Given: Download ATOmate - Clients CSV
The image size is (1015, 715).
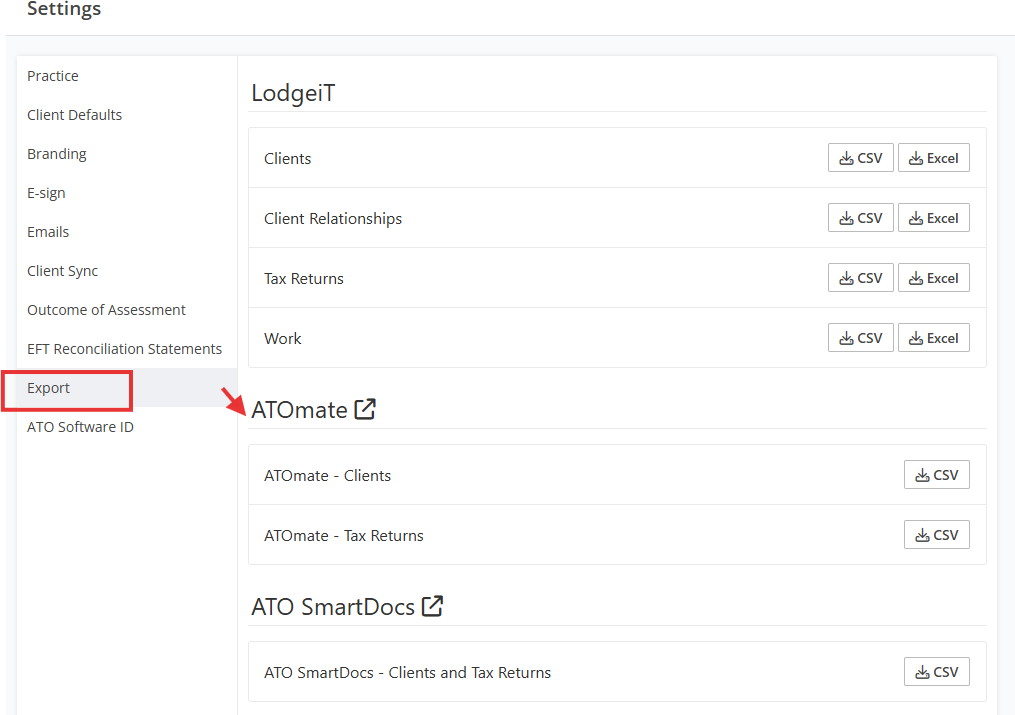Looking at the screenshot, I should pos(937,475).
